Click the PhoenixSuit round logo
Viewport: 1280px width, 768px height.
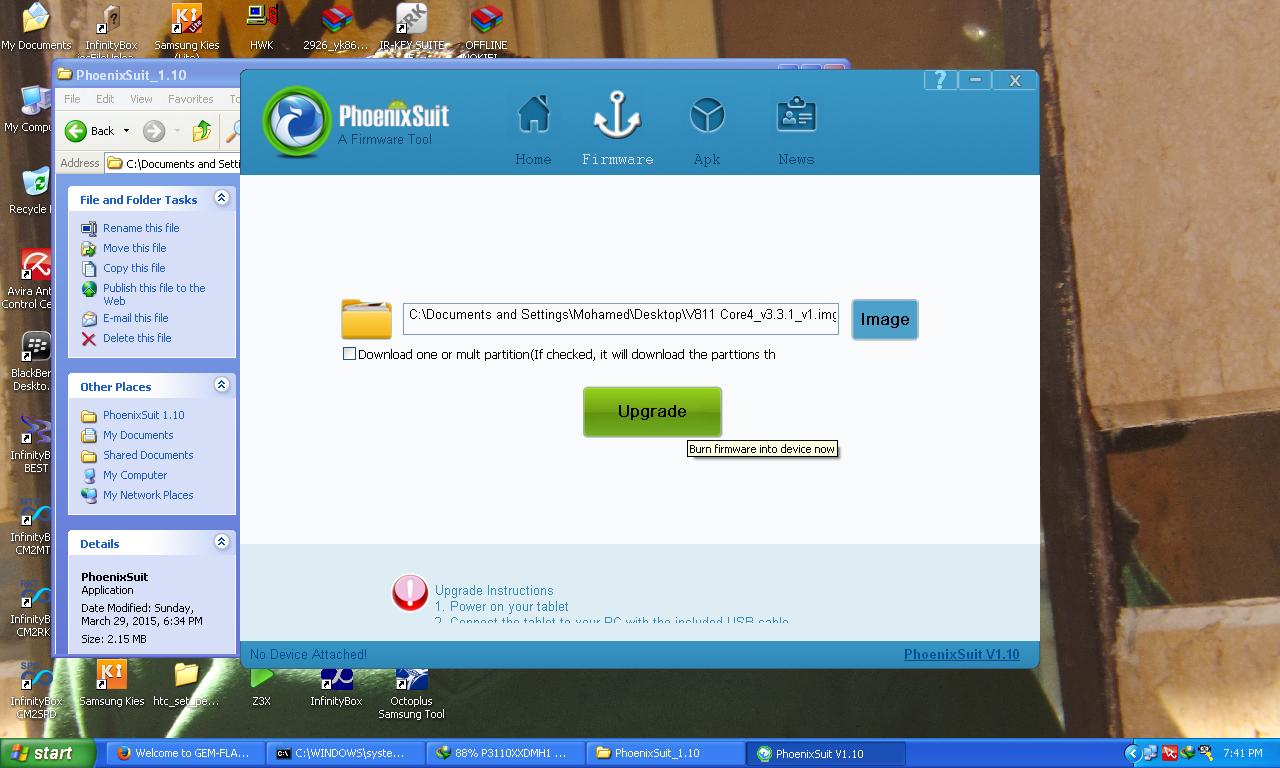(297, 122)
